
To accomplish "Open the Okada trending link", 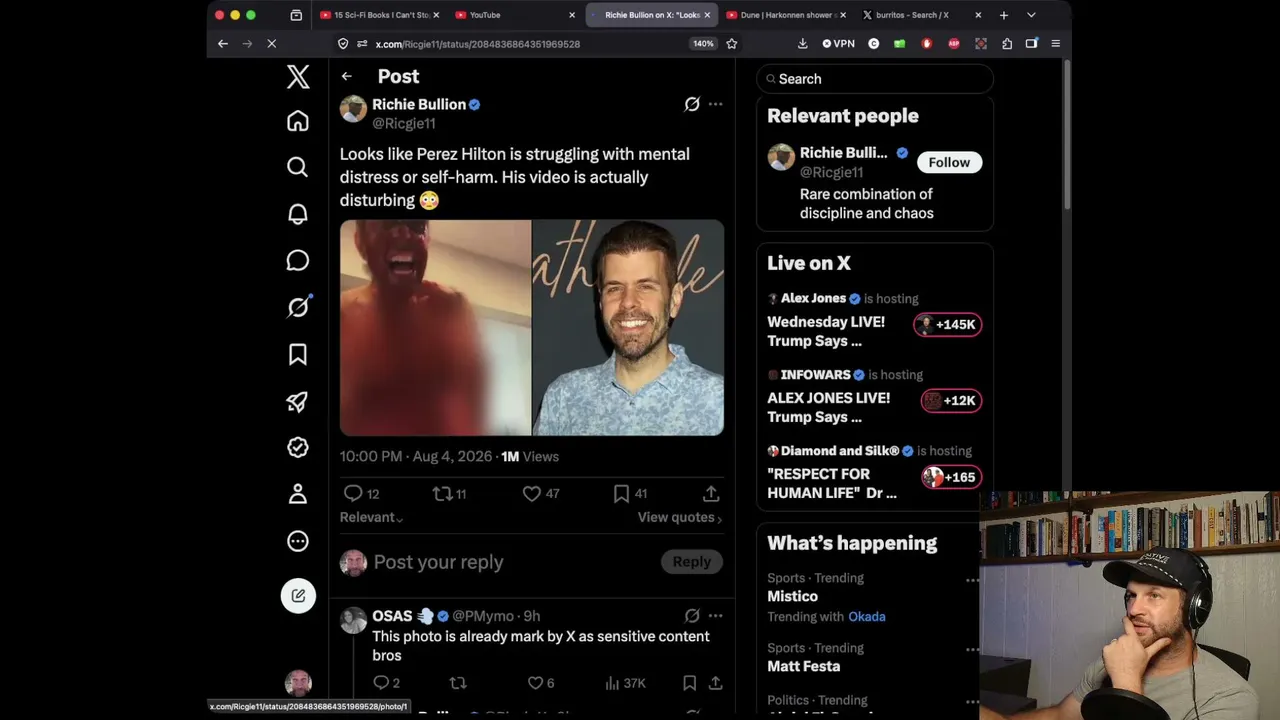I will coord(867,617).
